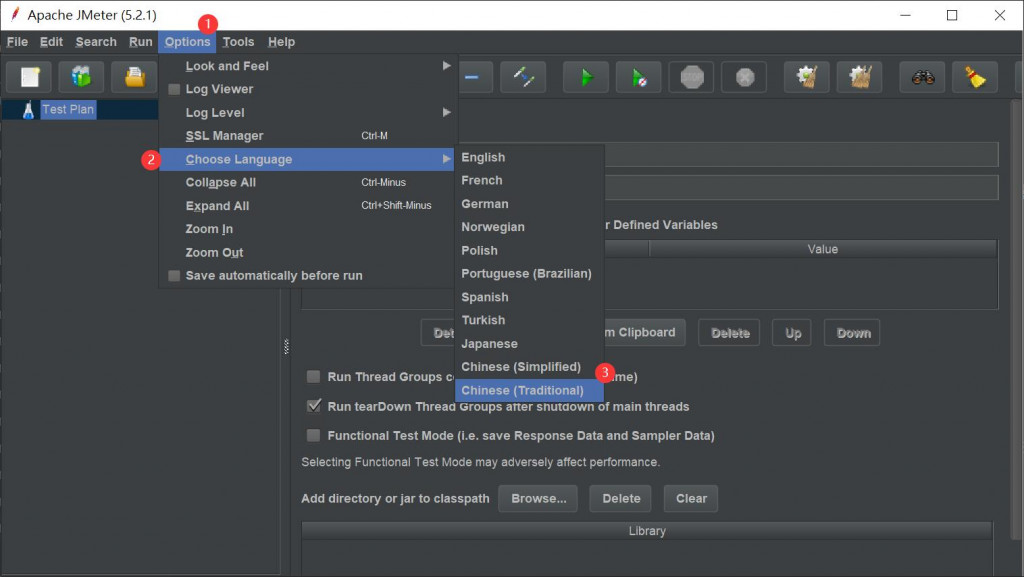Viewport: 1024px width, 577px height.
Task: Click the broom Reset Search icon
Action: [x=975, y=78]
